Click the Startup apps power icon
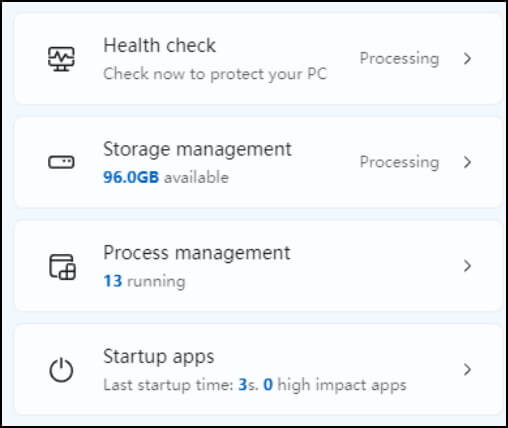 (x=61, y=370)
